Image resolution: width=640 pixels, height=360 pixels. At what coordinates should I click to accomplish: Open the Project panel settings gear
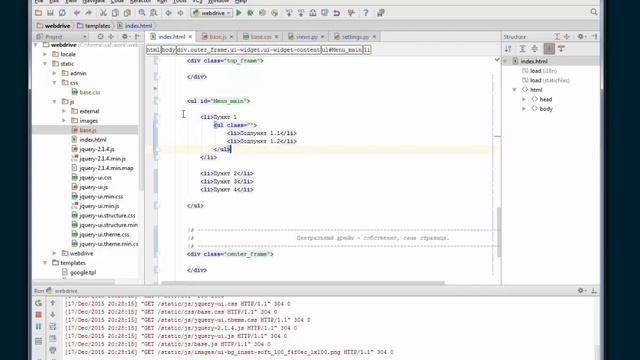coord(125,37)
